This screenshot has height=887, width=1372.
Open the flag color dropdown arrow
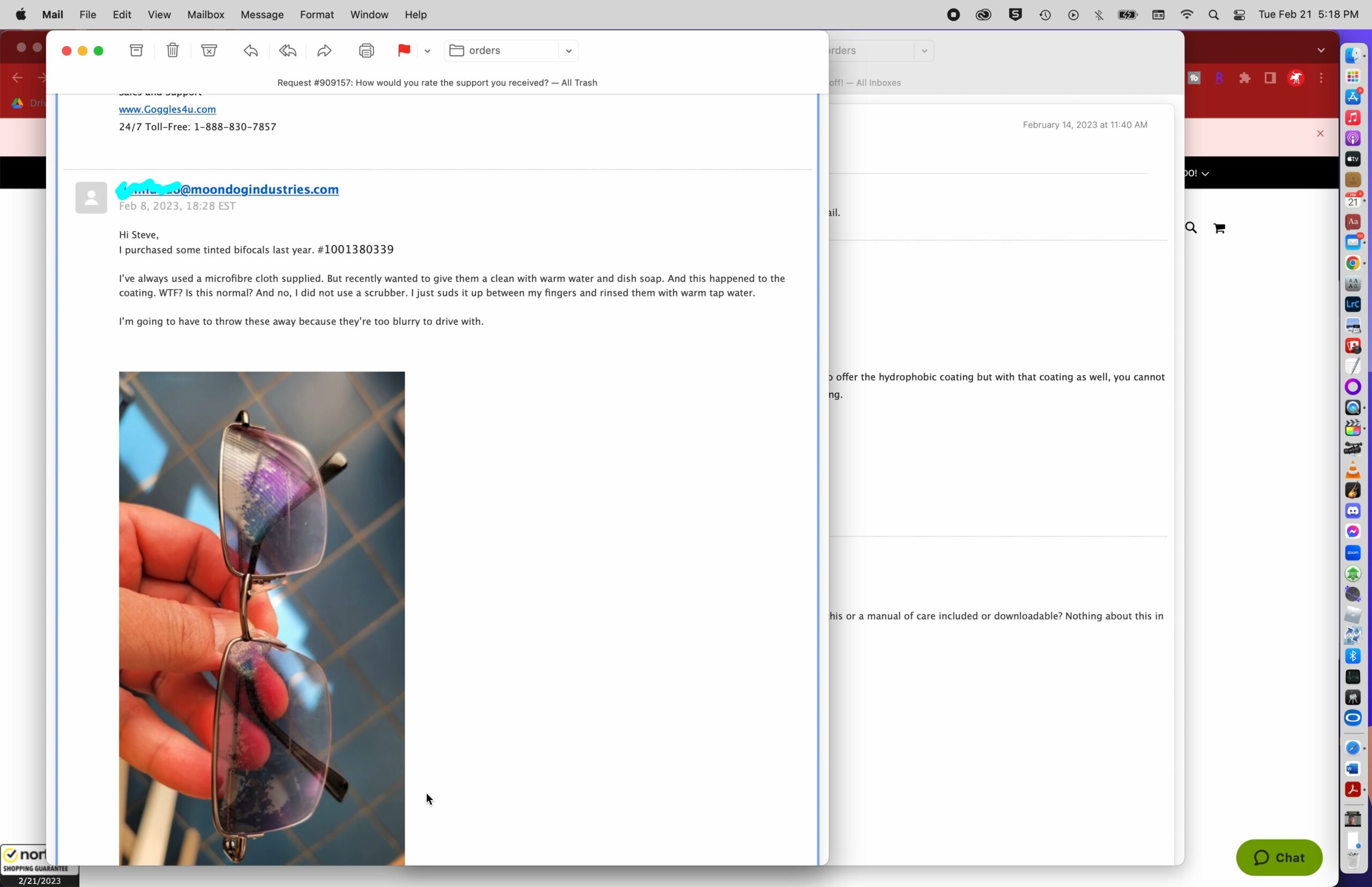(x=427, y=51)
